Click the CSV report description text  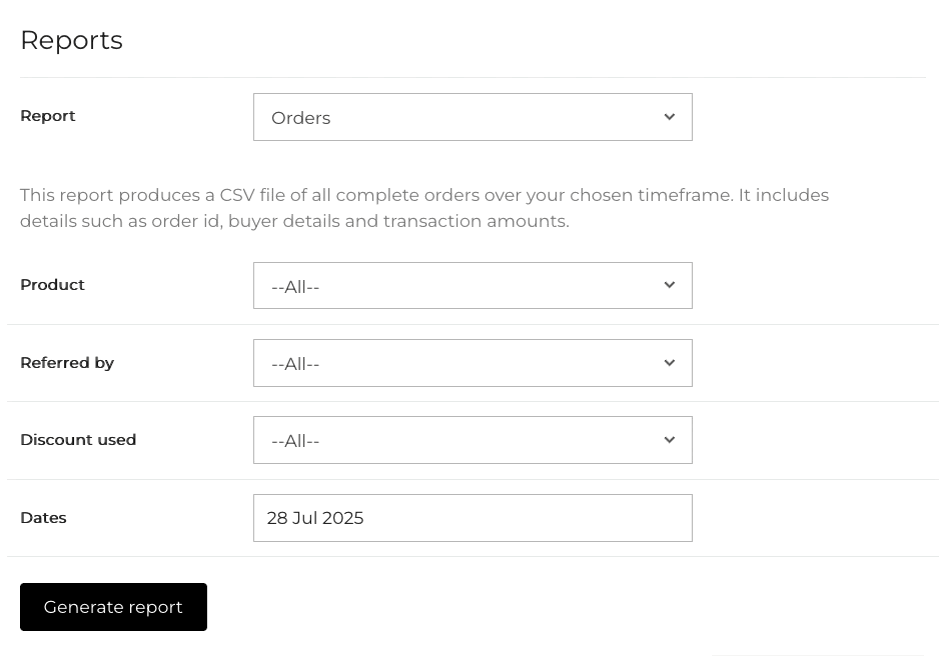(424, 208)
